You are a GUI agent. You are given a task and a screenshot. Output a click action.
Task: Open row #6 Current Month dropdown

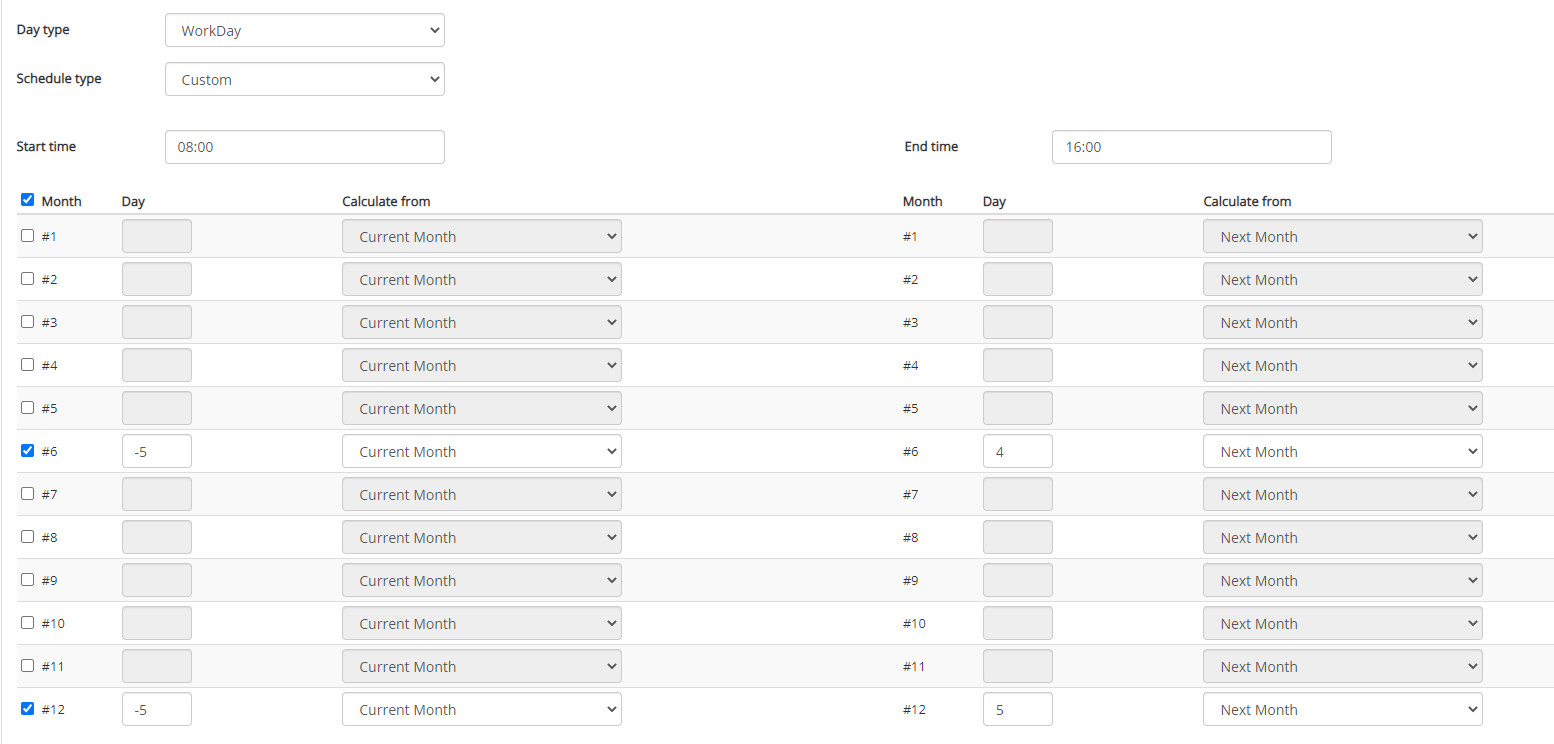pyautogui.click(x=482, y=451)
